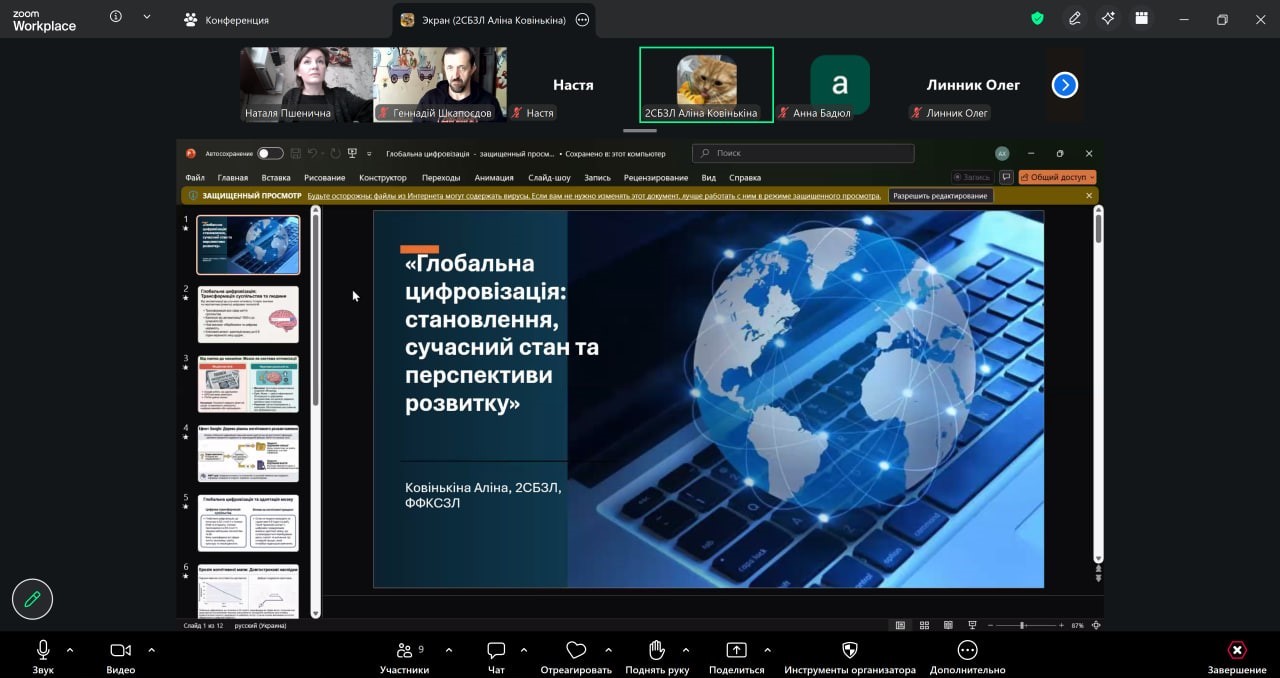The width and height of the screenshot is (1280, 678).
Task: Open the Чат chat panel
Action: pyautogui.click(x=496, y=657)
